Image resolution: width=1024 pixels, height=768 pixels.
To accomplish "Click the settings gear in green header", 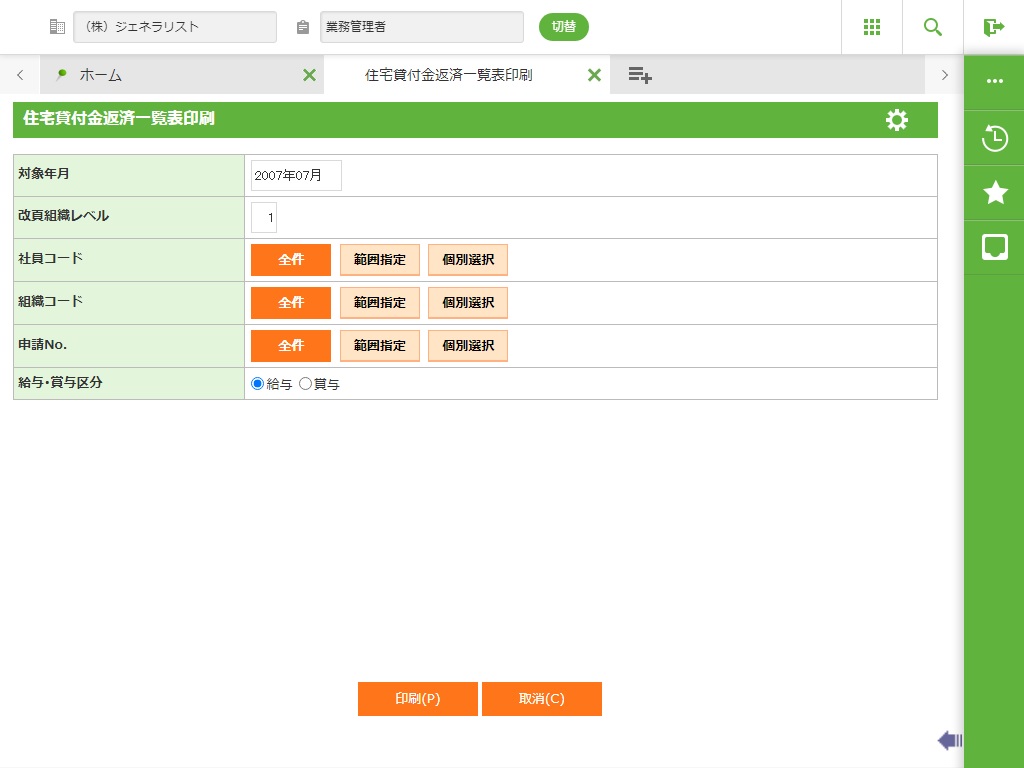I will [x=897, y=120].
